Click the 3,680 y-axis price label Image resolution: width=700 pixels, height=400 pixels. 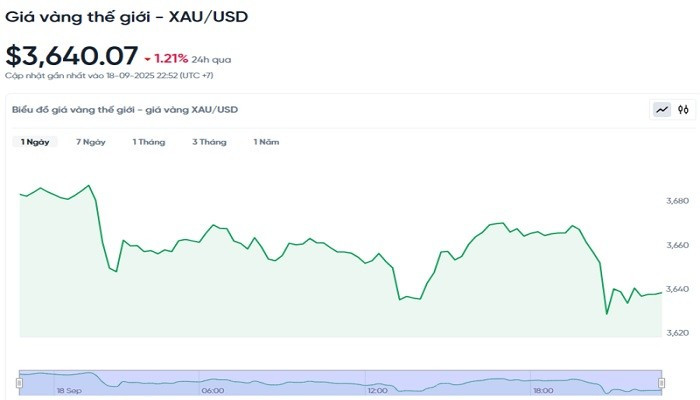677,202
